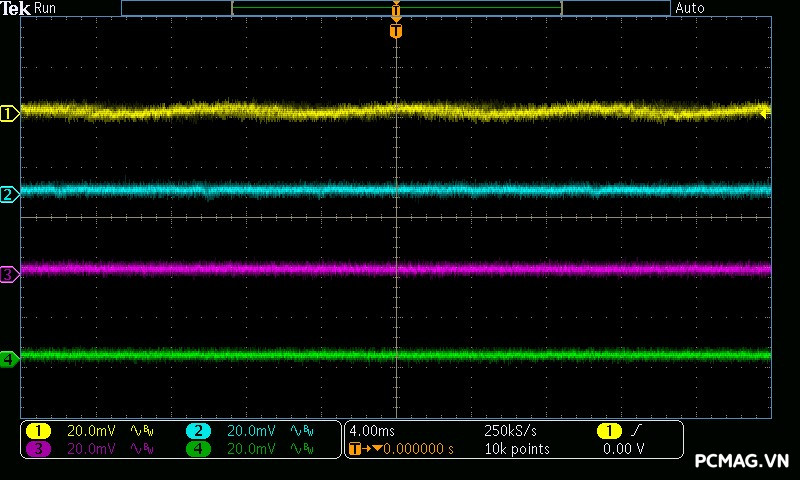Select the yellow channel 1 badge in readout
Screen dimensions: 800x480
coord(38,431)
